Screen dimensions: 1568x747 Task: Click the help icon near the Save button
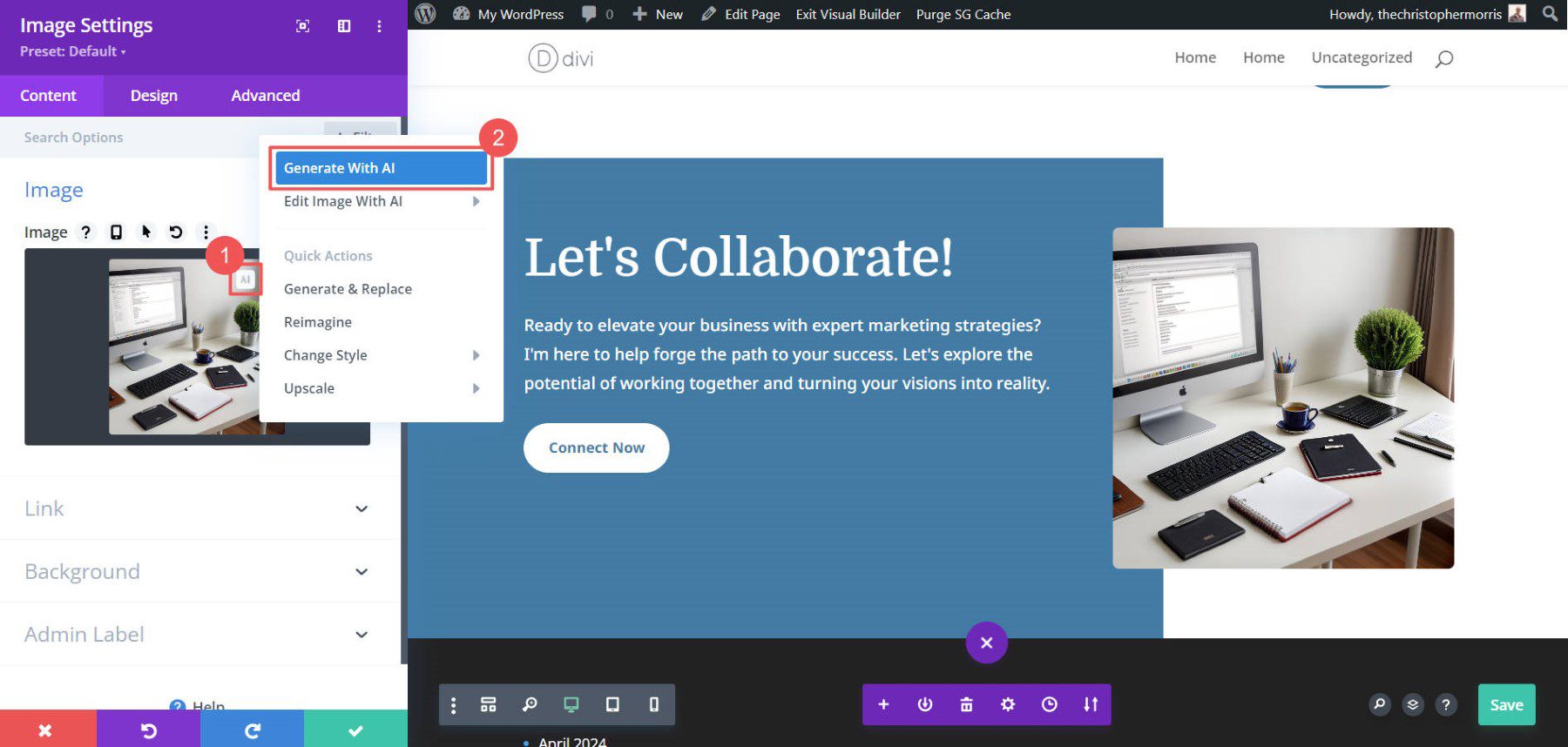(x=1446, y=704)
